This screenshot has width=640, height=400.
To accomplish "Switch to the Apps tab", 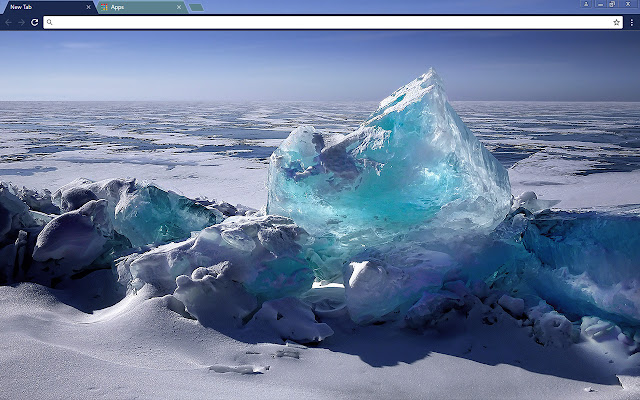I will tap(143, 7).
